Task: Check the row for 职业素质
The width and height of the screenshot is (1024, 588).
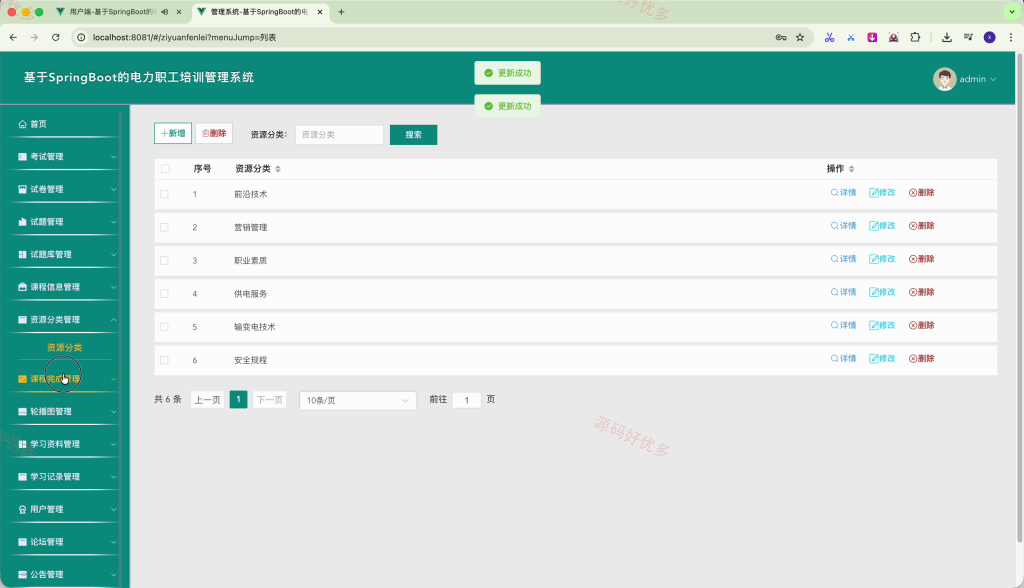Action: (x=165, y=261)
